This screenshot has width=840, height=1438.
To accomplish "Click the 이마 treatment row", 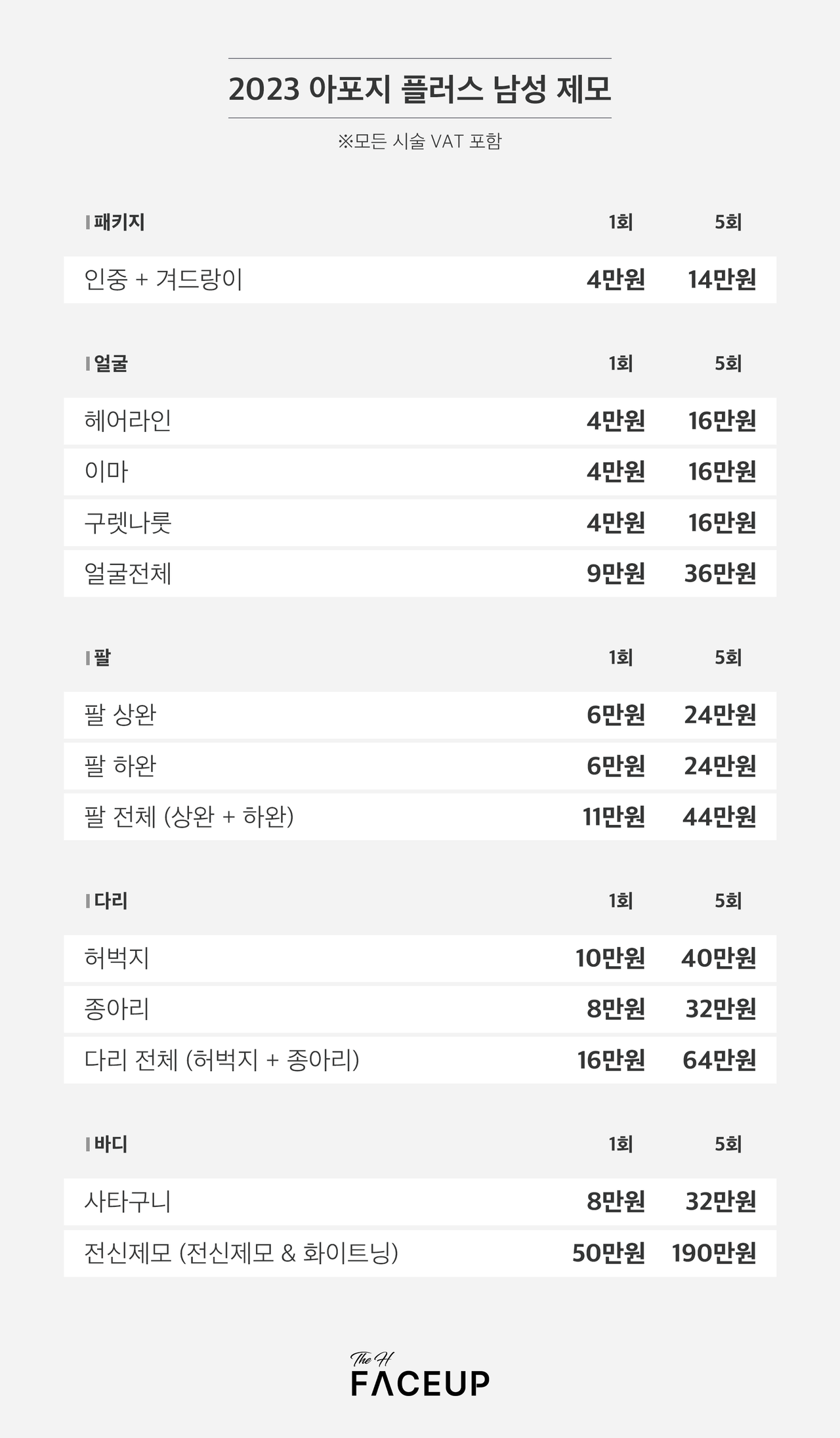I will pyautogui.click(x=420, y=472).
